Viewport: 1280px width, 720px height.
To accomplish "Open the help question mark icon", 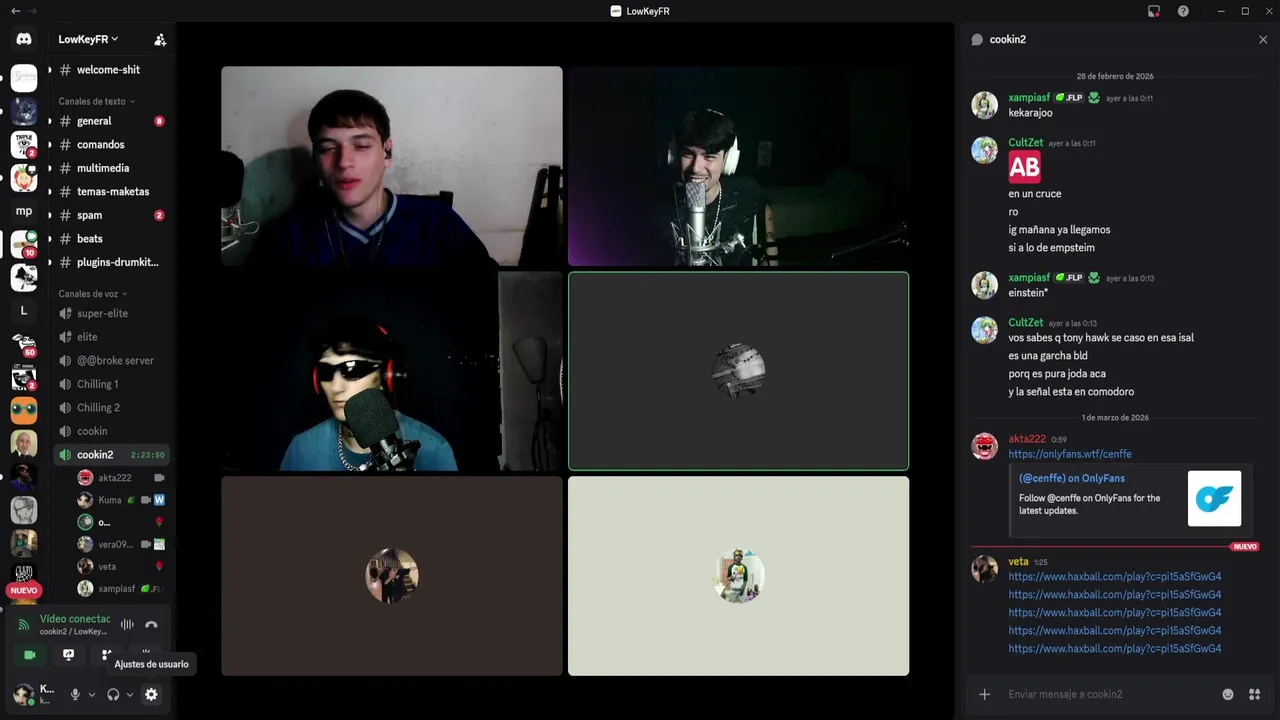I will [x=1183, y=11].
